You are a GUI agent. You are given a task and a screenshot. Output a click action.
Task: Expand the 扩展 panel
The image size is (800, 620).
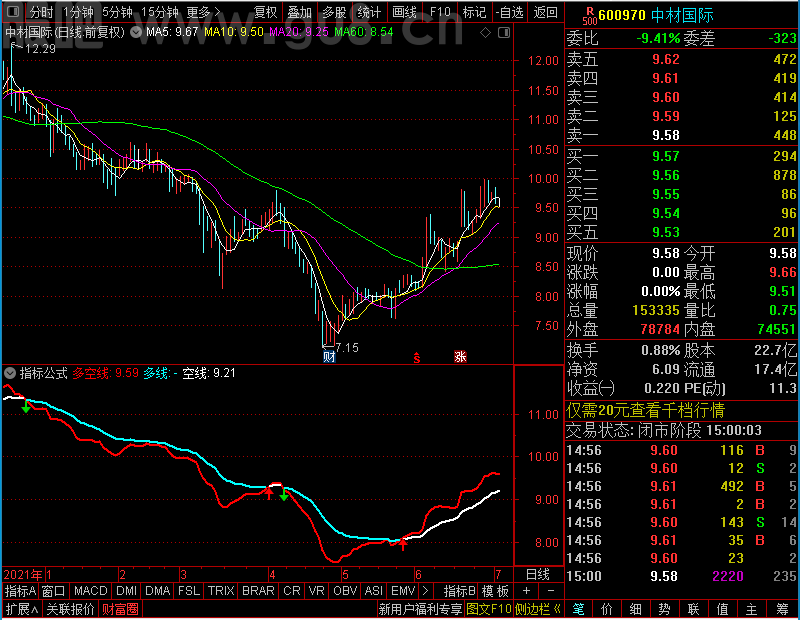[x=22, y=609]
